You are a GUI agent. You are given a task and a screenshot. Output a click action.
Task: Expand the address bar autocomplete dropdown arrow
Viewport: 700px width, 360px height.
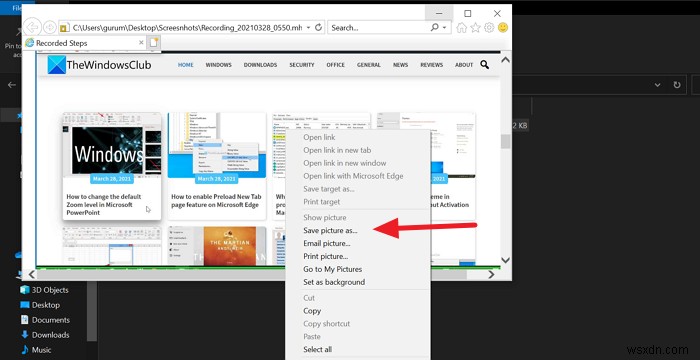[308, 28]
